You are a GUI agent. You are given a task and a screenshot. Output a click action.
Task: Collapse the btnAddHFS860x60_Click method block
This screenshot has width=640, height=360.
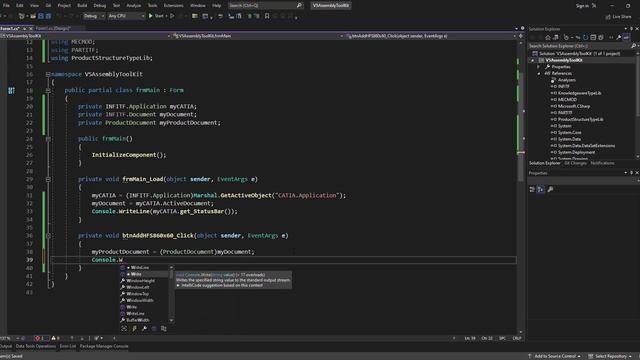48,236
